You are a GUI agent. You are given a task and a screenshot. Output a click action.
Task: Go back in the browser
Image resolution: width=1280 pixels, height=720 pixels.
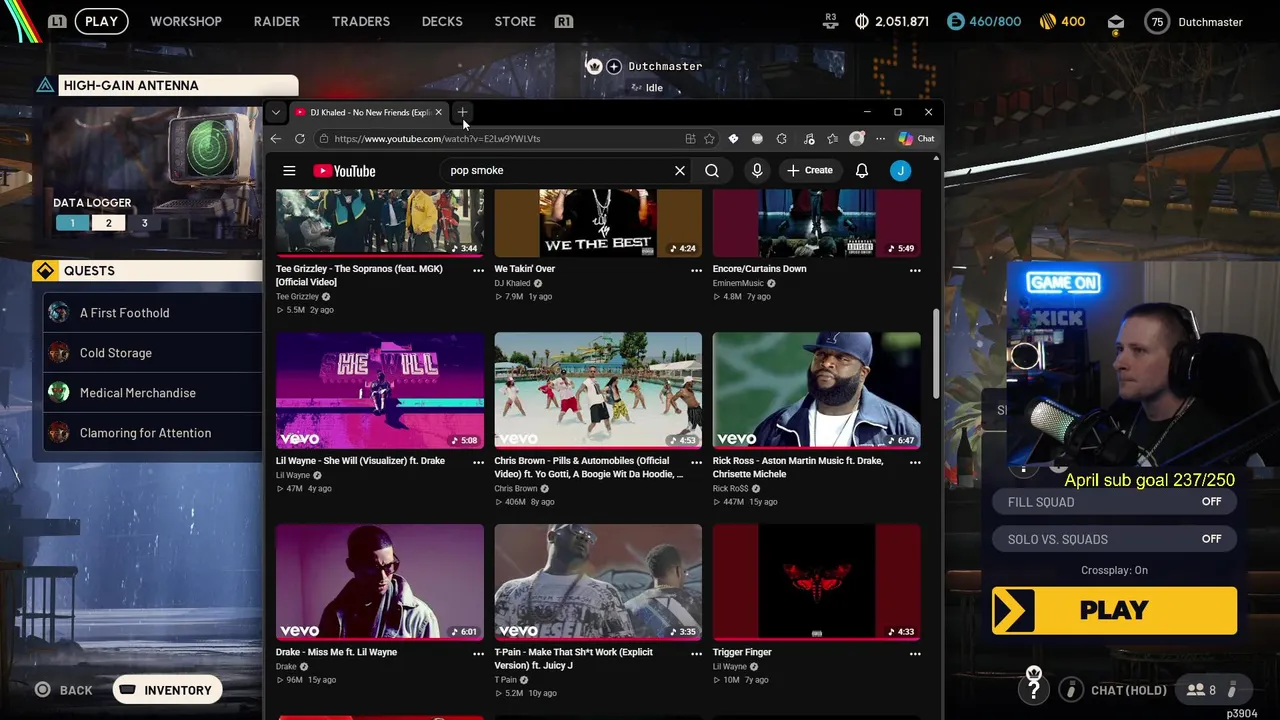pyautogui.click(x=276, y=139)
